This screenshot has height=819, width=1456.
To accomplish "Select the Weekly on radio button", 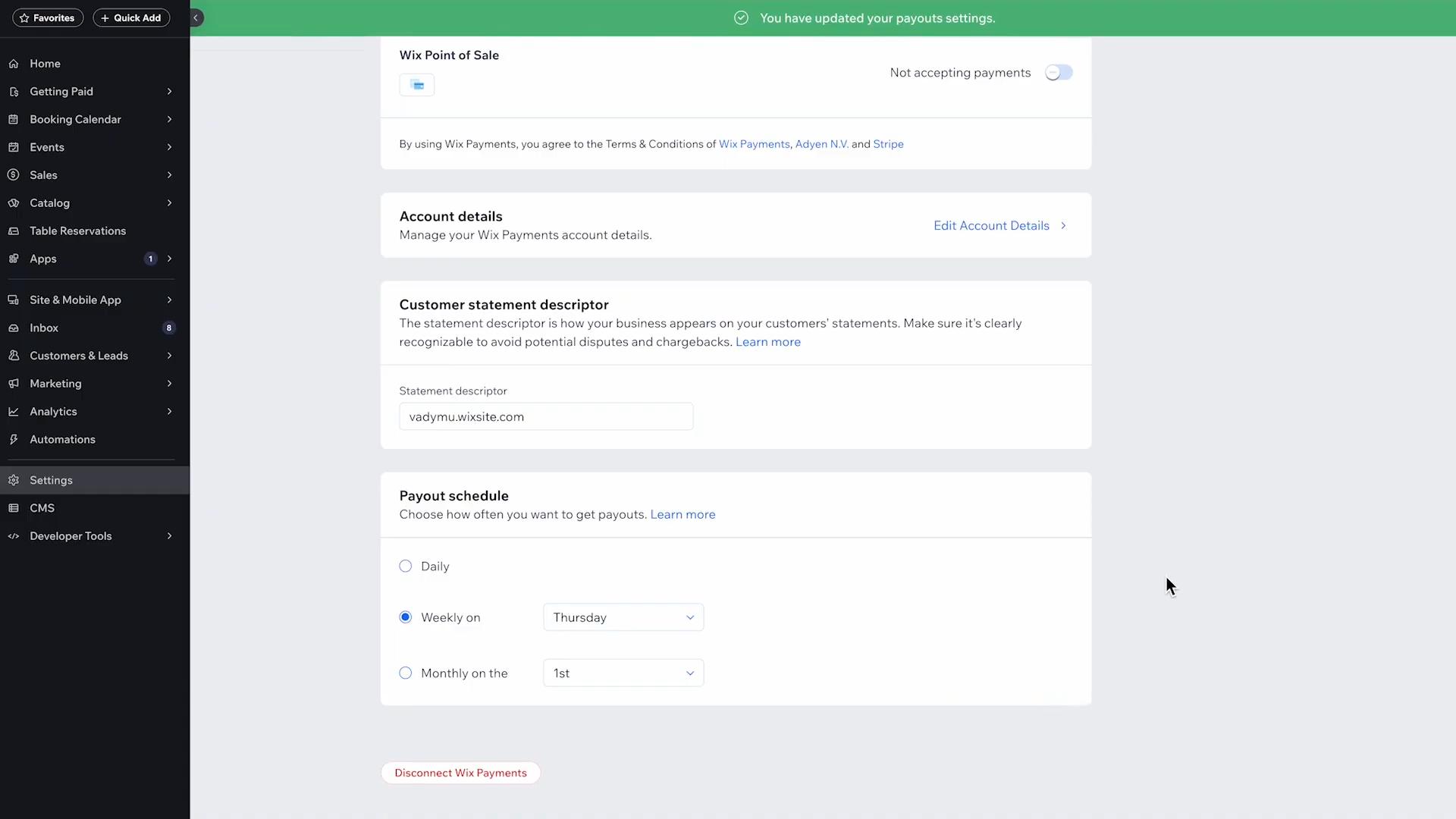I will coord(406,617).
